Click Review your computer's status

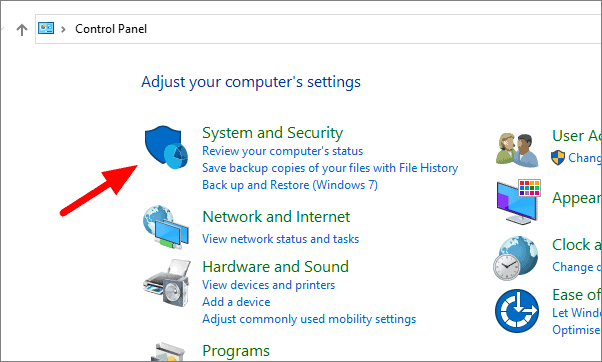click(283, 151)
